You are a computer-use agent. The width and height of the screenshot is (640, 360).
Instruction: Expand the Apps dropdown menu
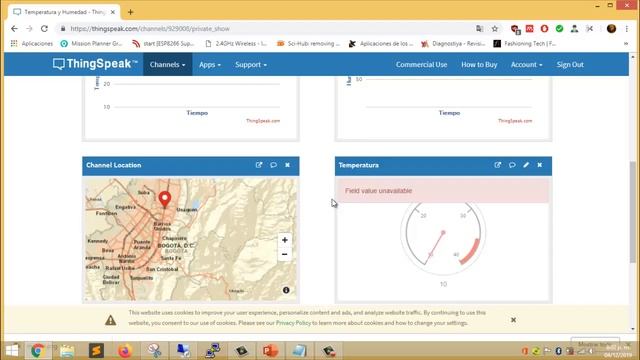coord(210,64)
